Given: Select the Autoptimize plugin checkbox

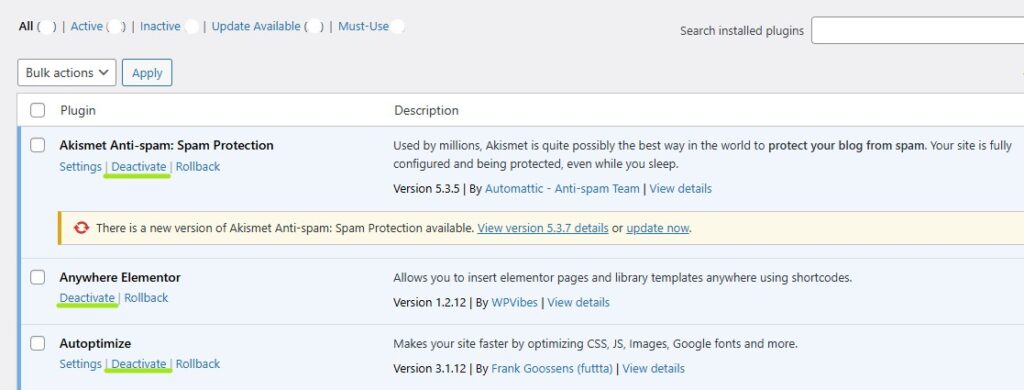Looking at the screenshot, I should (x=38, y=343).
